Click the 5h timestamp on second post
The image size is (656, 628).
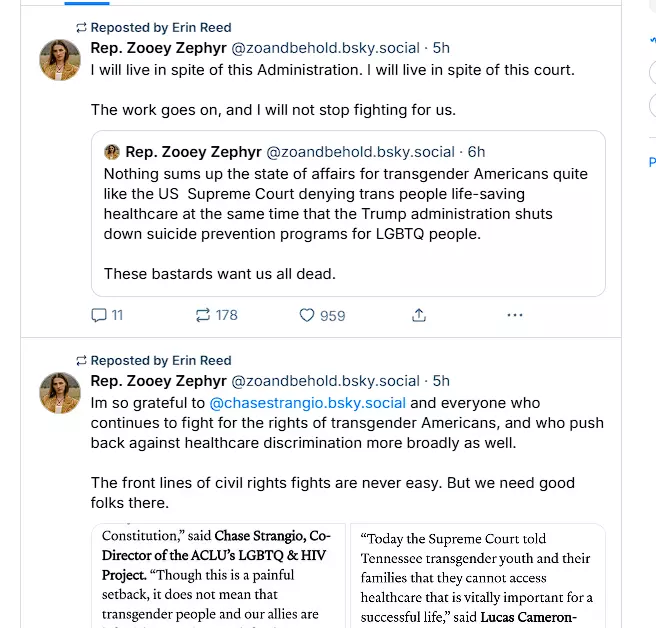click(x=441, y=381)
